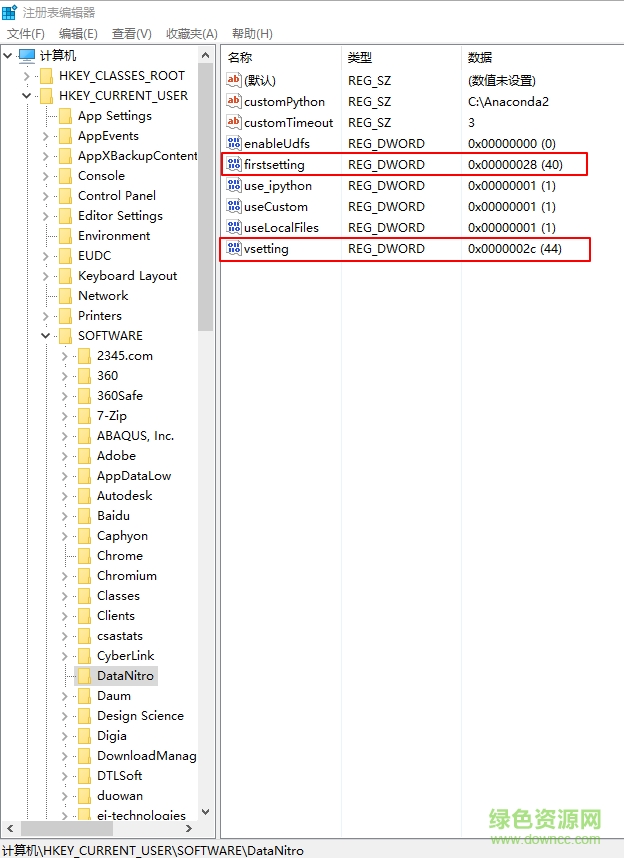
Task: Click the Chrome folder icon
Action: (84, 556)
